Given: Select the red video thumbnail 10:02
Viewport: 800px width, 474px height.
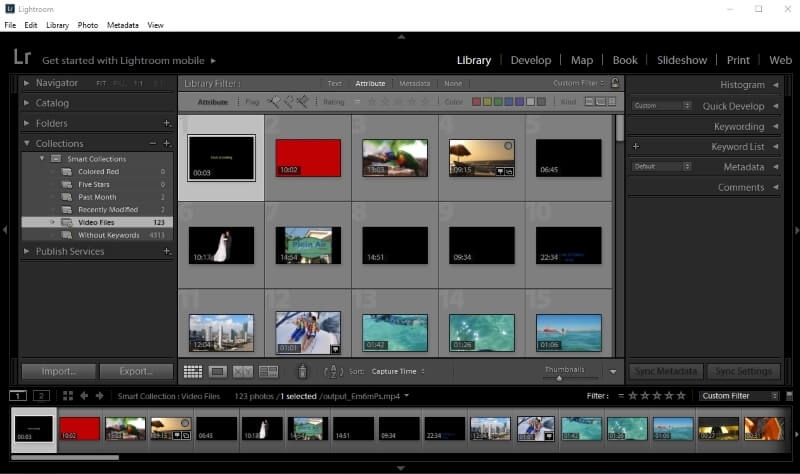Looking at the screenshot, I should pos(308,158).
